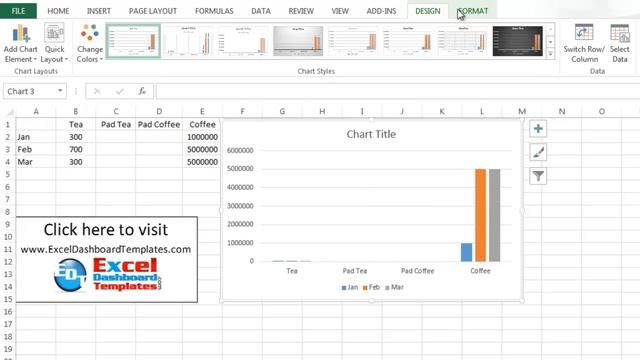Select the gray gradient chart style thumbnail

[298, 41]
